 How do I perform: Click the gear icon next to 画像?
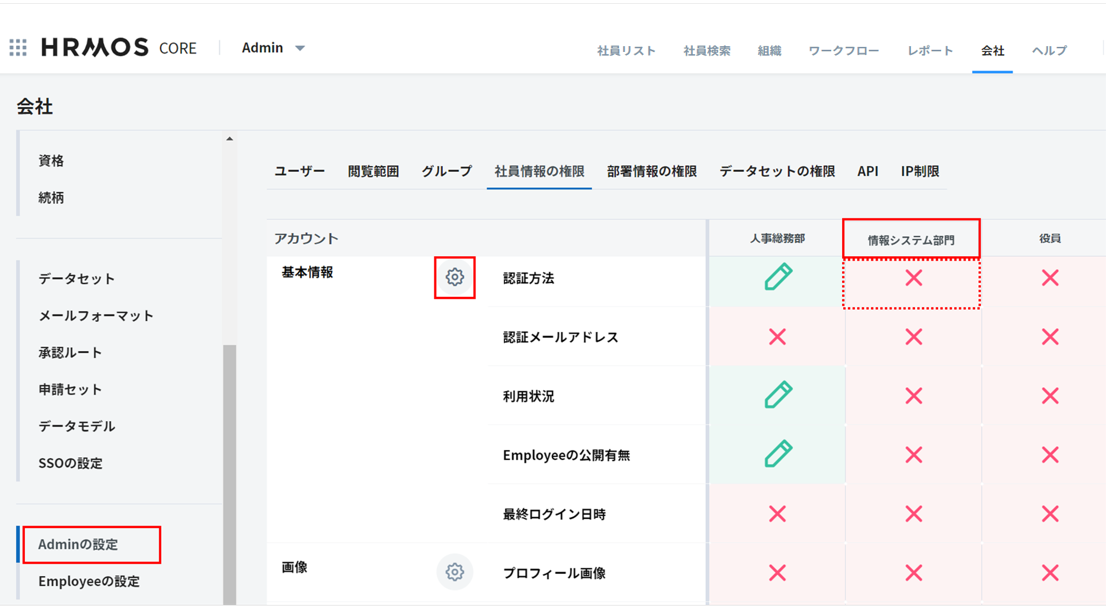[x=455, y=572]
